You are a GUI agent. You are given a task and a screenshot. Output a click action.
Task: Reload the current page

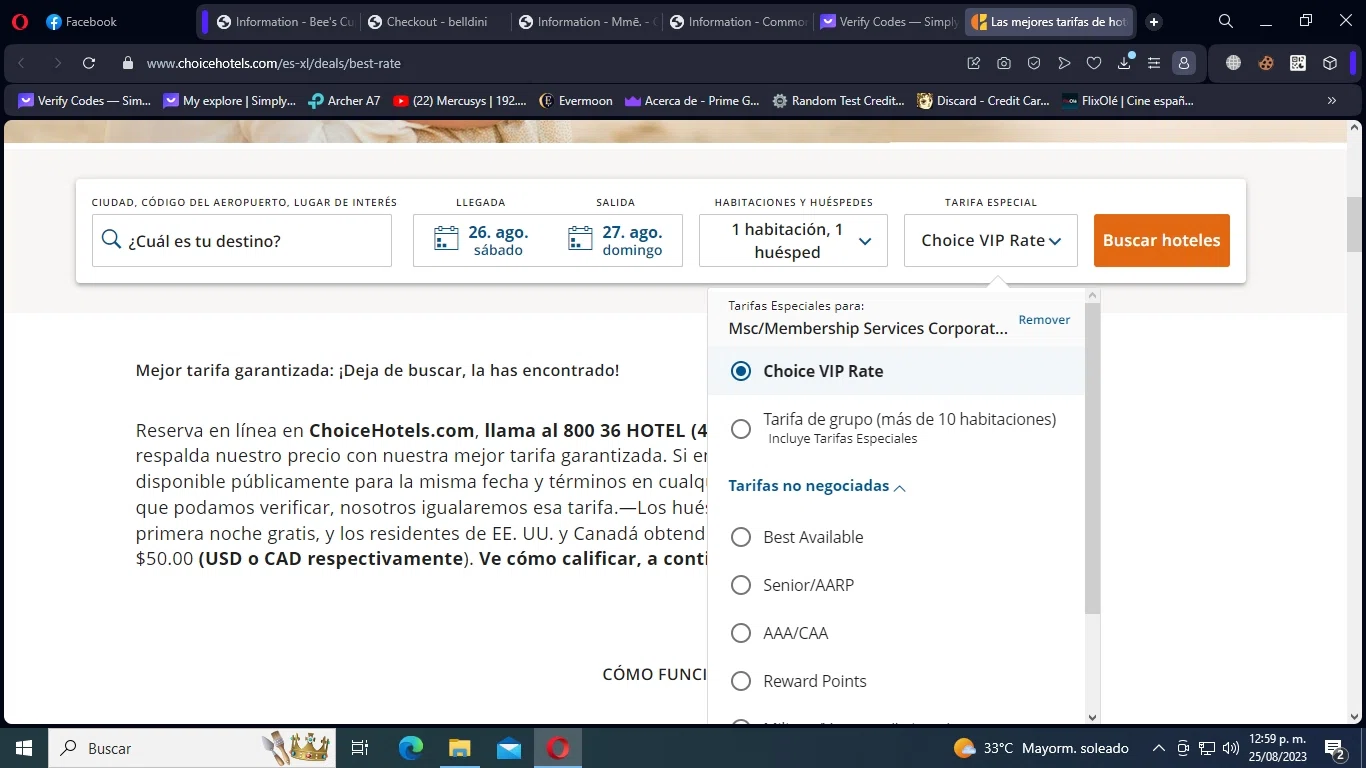click(89, 63)
